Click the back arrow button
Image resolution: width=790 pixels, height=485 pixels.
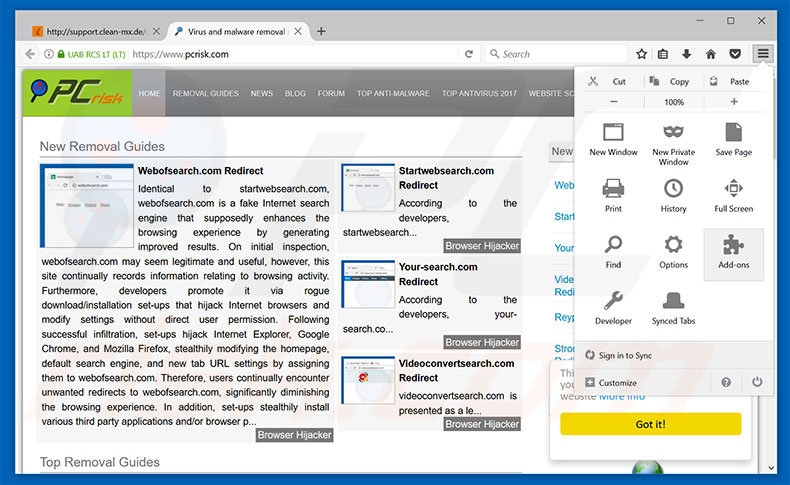pyautogui.click(x=30, y=54)
